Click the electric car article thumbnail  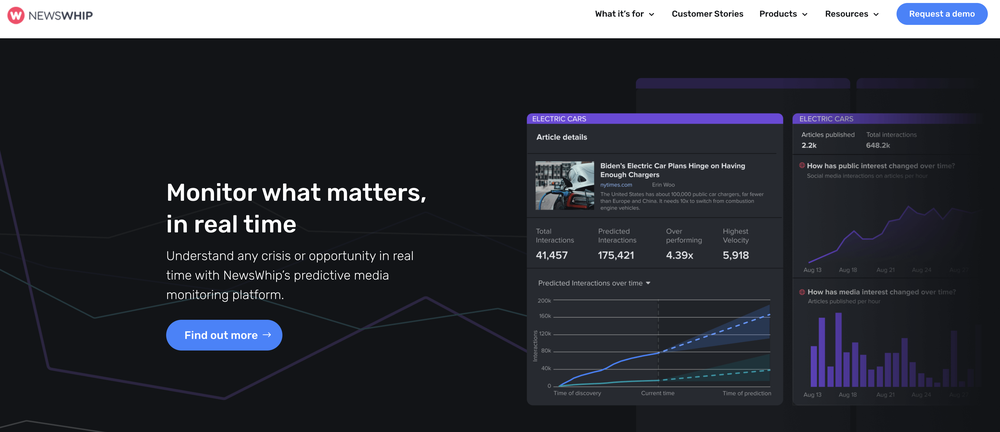[564, 185]
